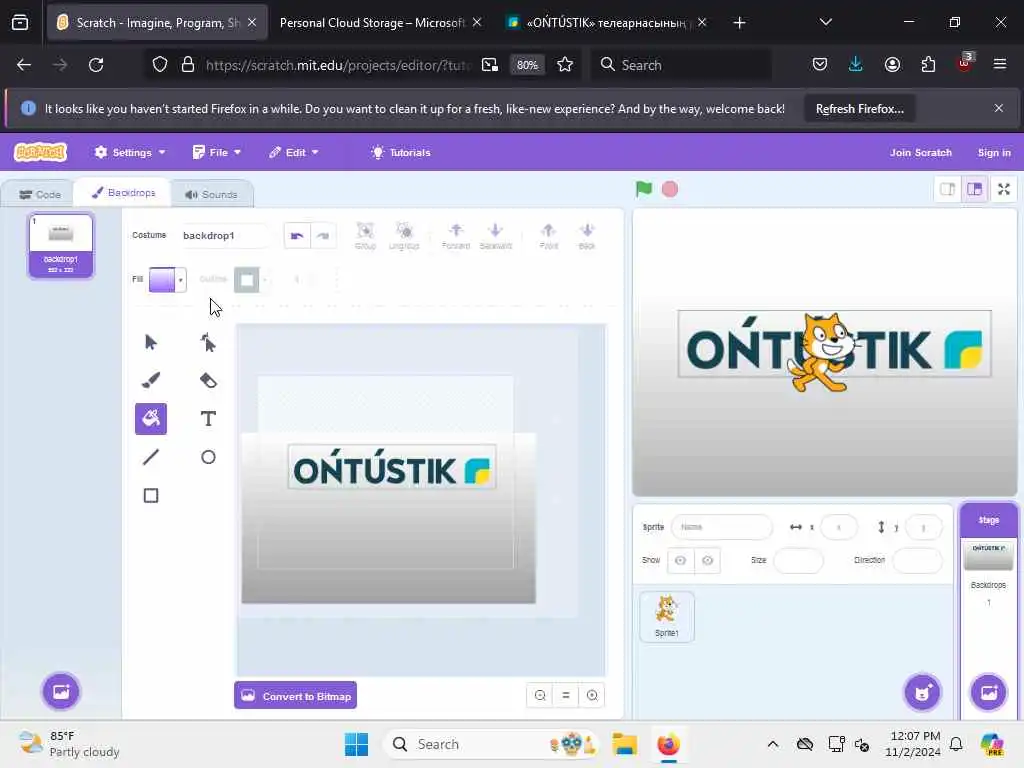Zoom out the paint canvas
This screenshot has height=768, width=1024.
(x=540, y=696)
